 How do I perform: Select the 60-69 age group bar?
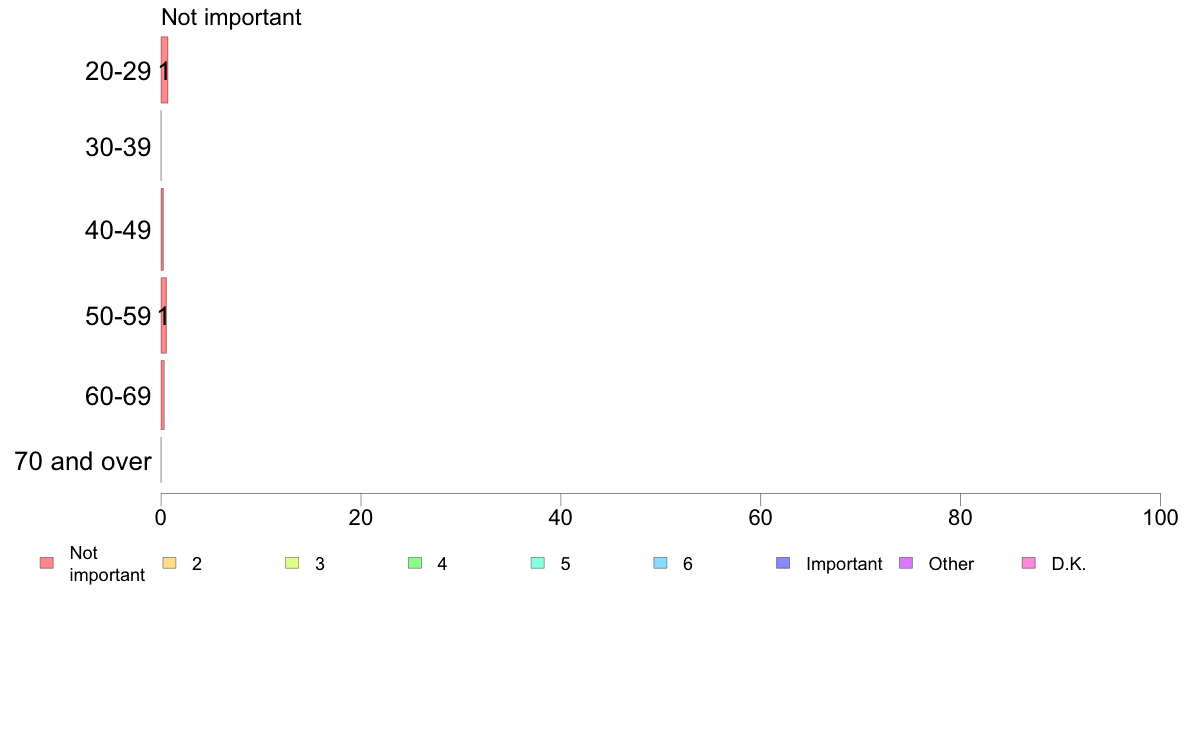pyautogui.click(x=163, y=395)
